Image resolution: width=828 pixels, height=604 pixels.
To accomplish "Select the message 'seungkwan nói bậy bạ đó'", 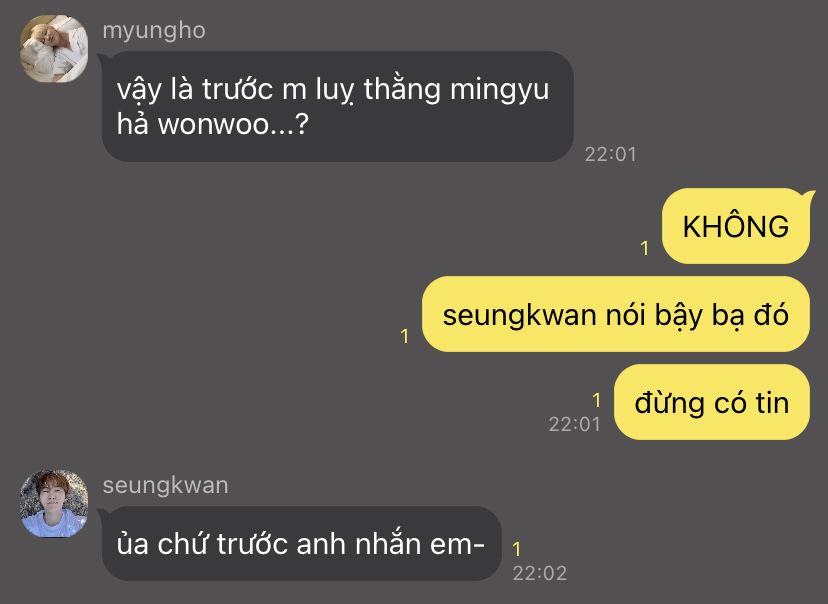I will [616, 314].
